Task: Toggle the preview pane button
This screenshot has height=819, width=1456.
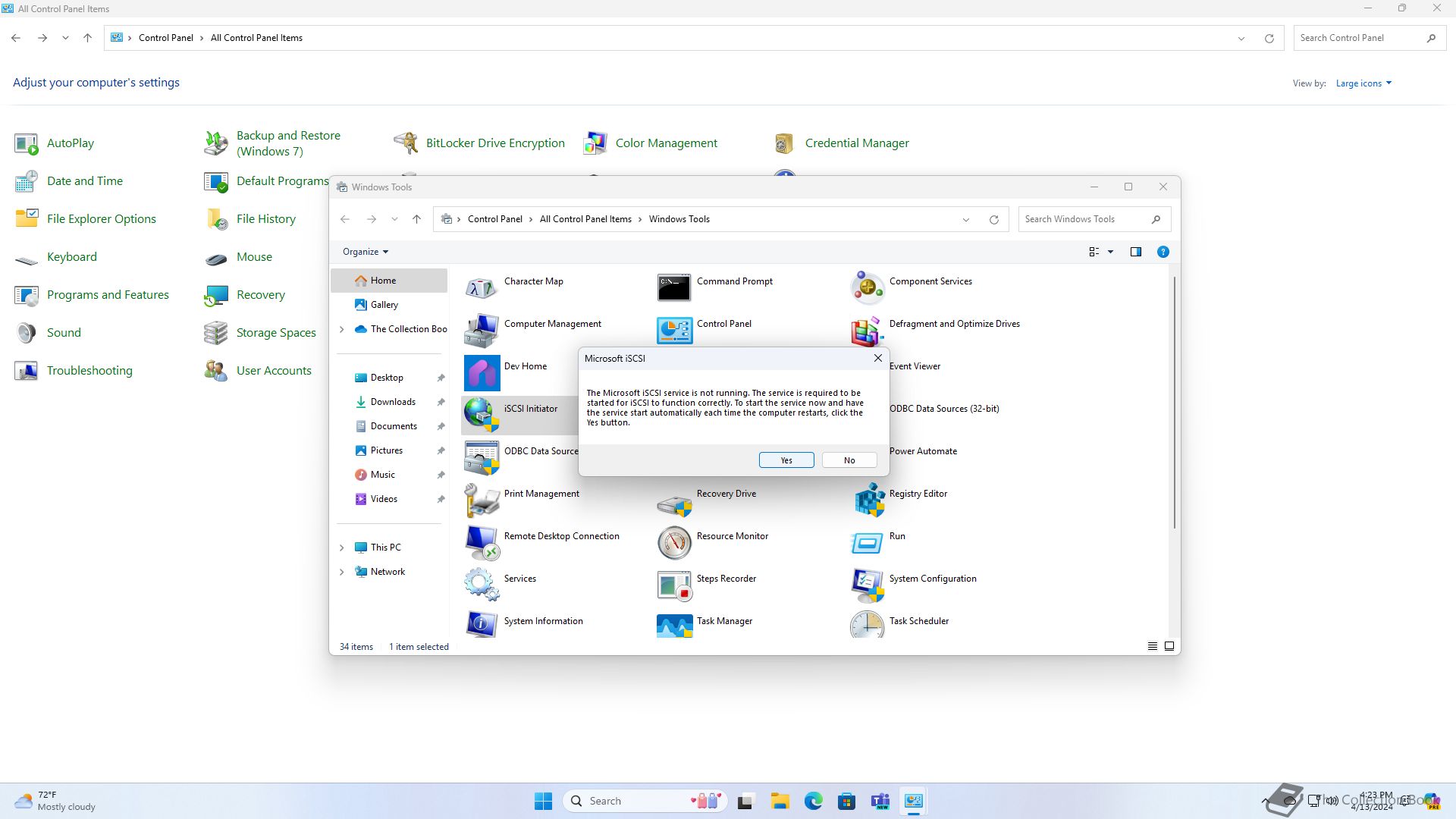Action: pos(1135,252)
